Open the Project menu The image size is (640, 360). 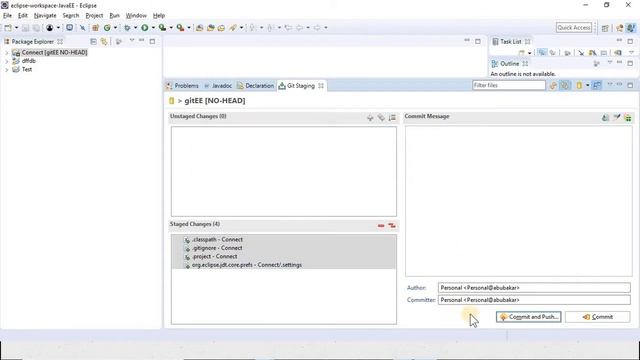pyautogui.click(x=94, y=16)
